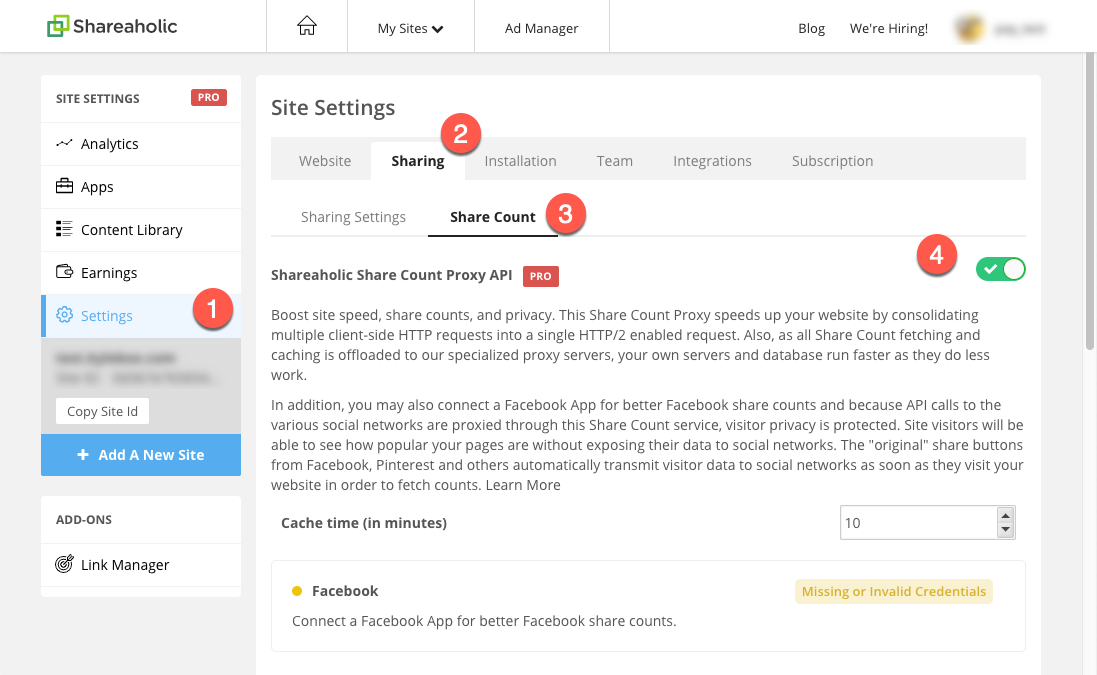Increase cache time with up arrow
Viewport: 1097px width, 675px height.
pos(1005,516)
